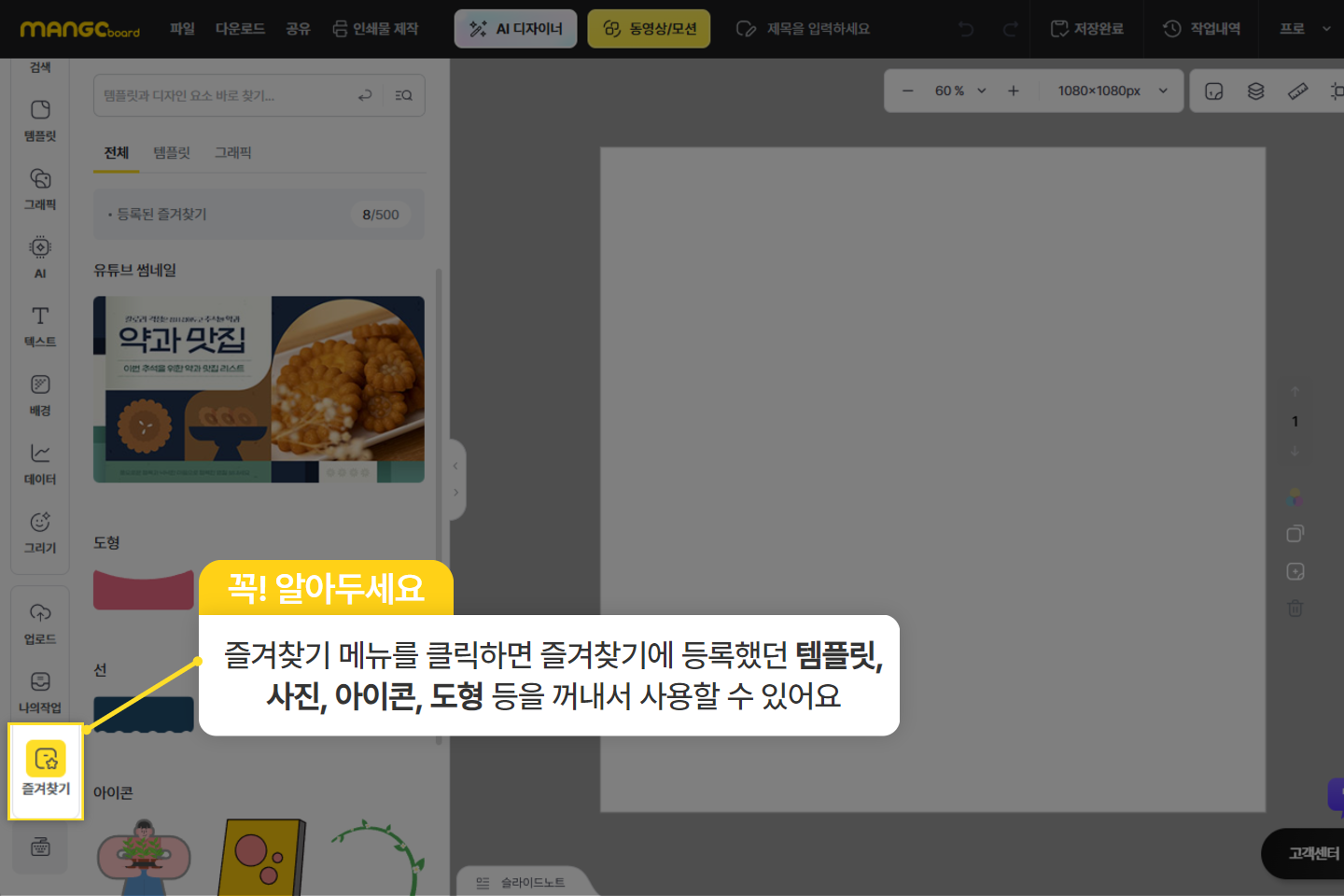
Task: Click the template search input field
Action: click(224, 95)
